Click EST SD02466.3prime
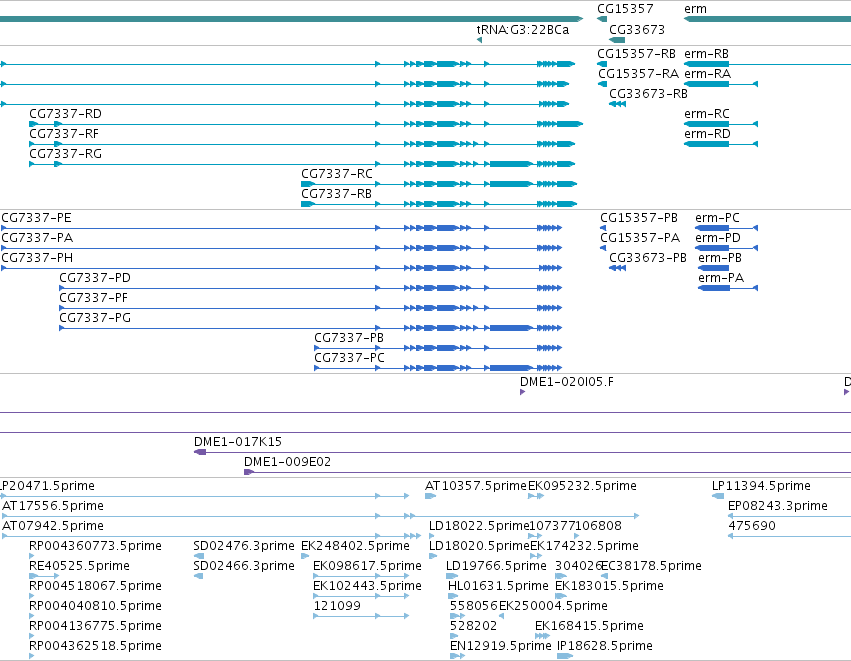This screenshot has height=661, width=851. click(x=244, y=566)
